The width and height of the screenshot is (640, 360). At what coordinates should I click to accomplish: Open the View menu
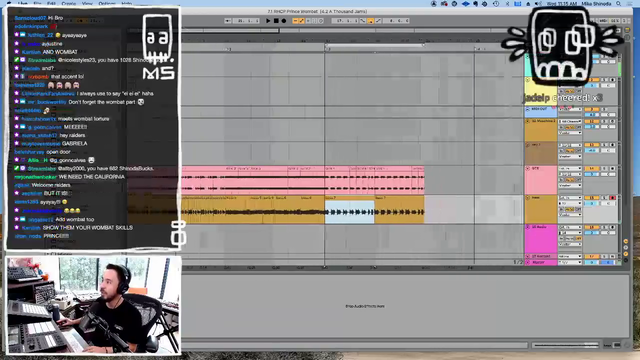[87, 4]
